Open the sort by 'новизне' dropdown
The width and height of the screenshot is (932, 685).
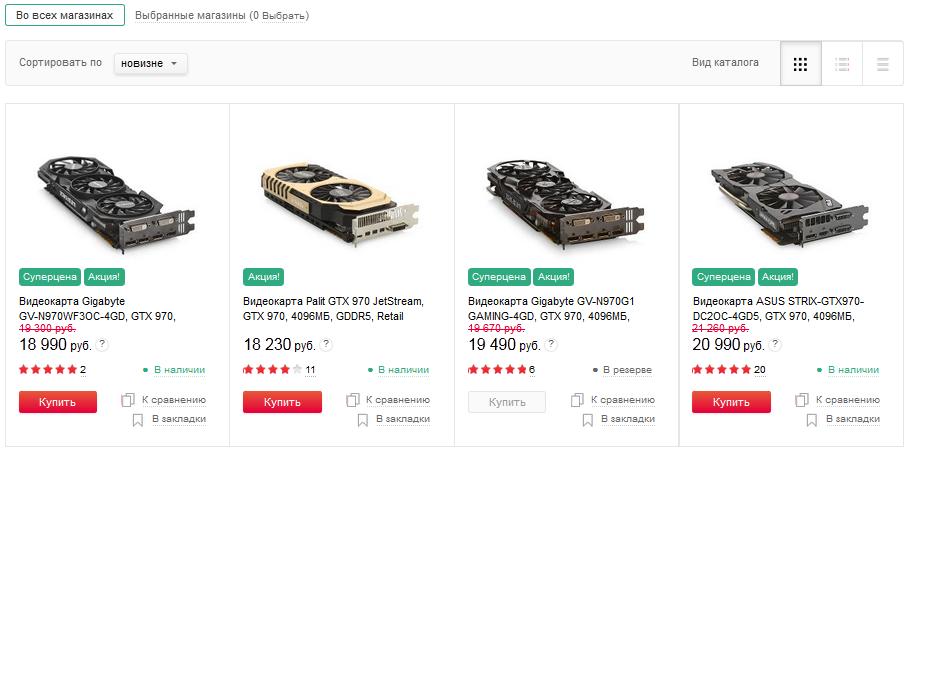150,64
